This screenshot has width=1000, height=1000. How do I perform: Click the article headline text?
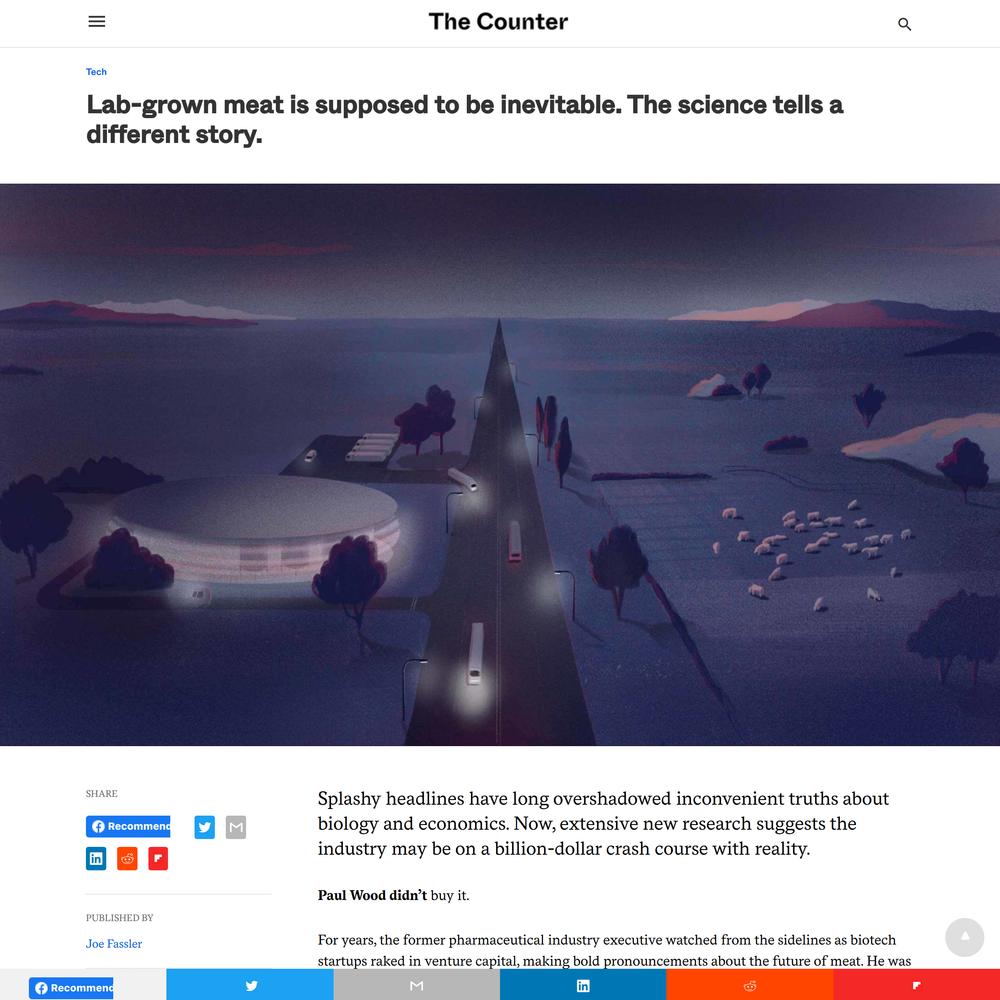click(x=464, y=119)
